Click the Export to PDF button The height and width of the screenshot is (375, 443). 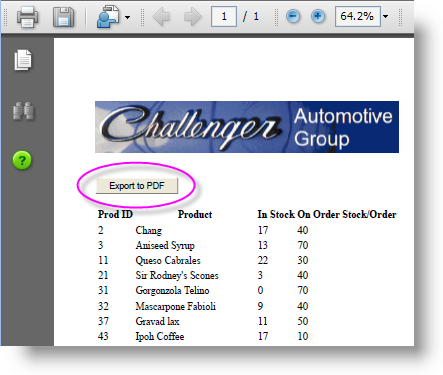[137, 186]
